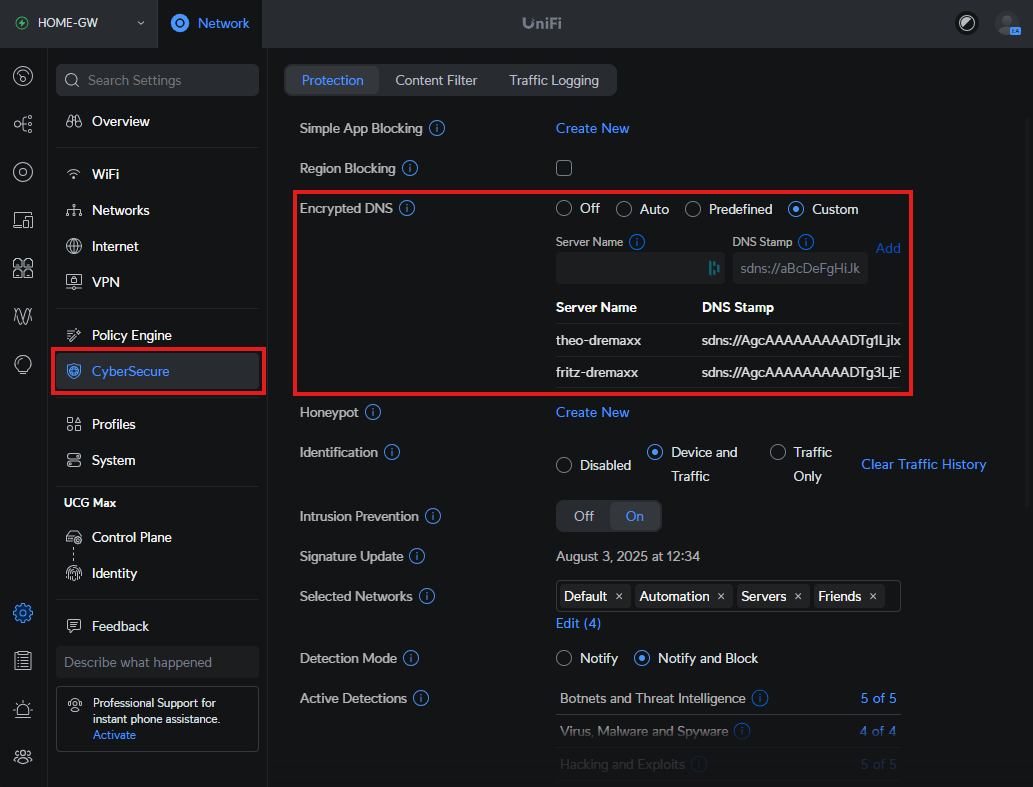1033x787 pixels.
Task: Select Encrypted DNS Predefined radio
Action: click(692, 209)
